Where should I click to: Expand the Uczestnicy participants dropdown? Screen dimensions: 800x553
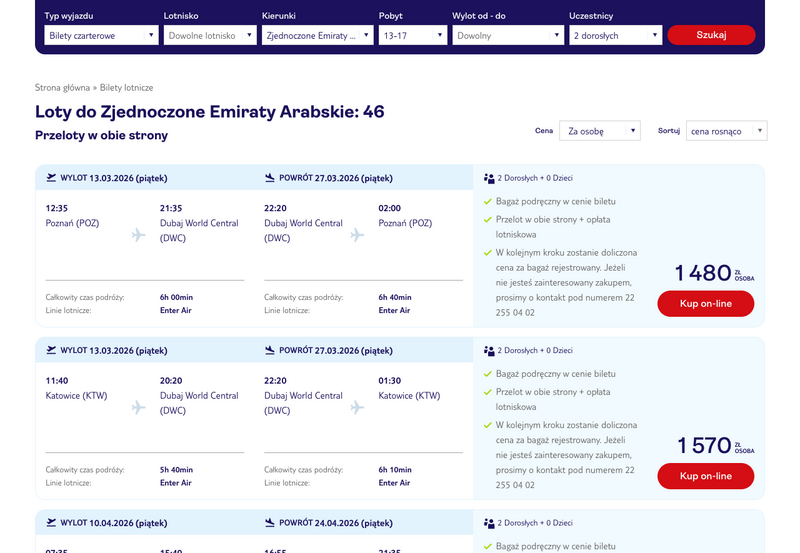[x=614, y=35]
